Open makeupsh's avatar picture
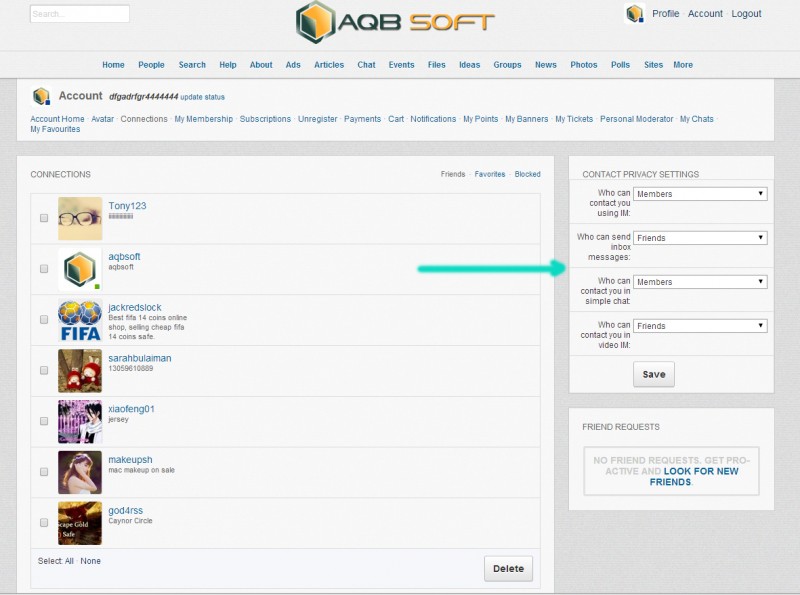The height and width of the screenshot is (595, 800). tap(80, 473)
